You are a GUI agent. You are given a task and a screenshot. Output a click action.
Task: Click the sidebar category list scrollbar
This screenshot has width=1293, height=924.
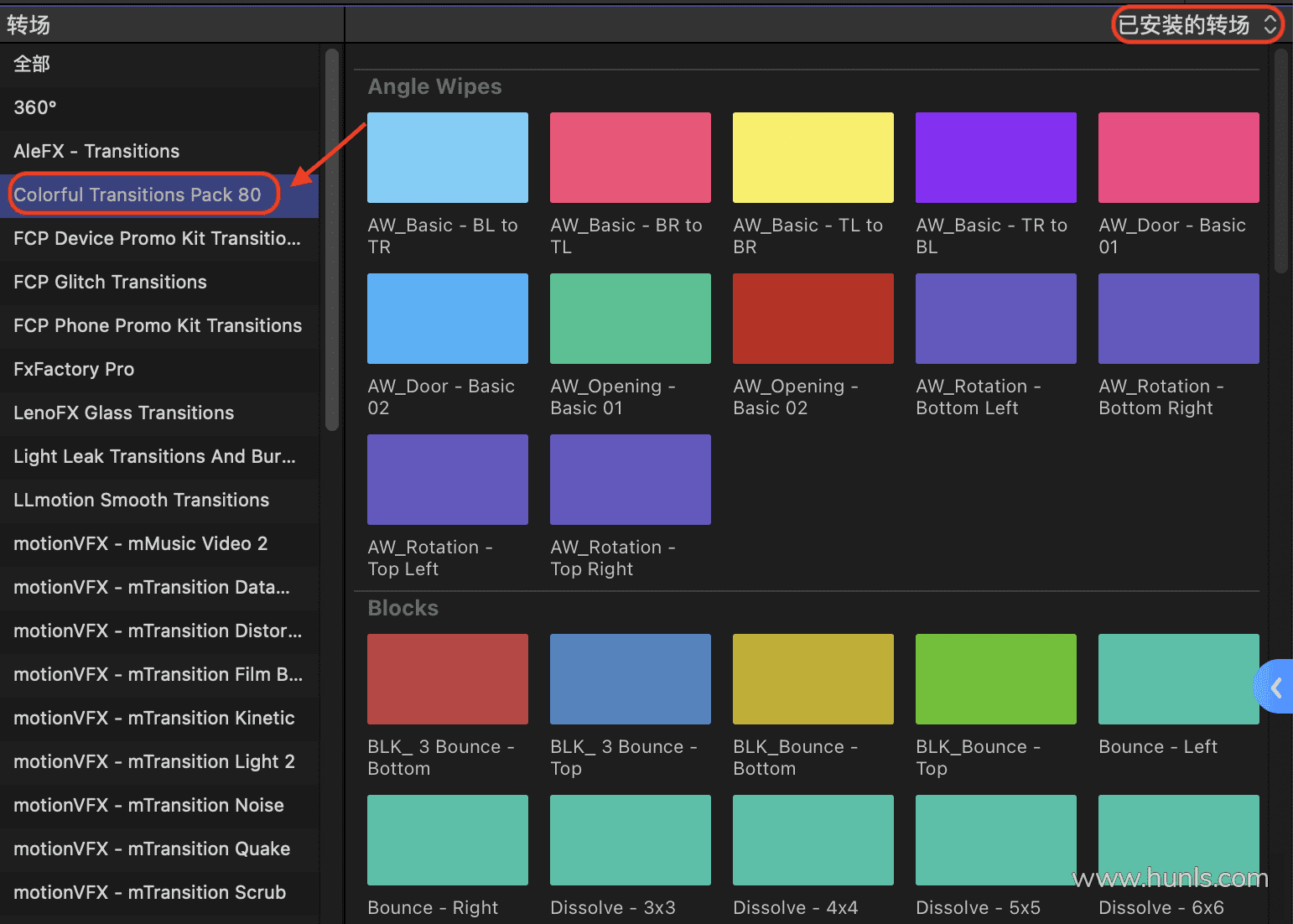click(x=332, y=239)
